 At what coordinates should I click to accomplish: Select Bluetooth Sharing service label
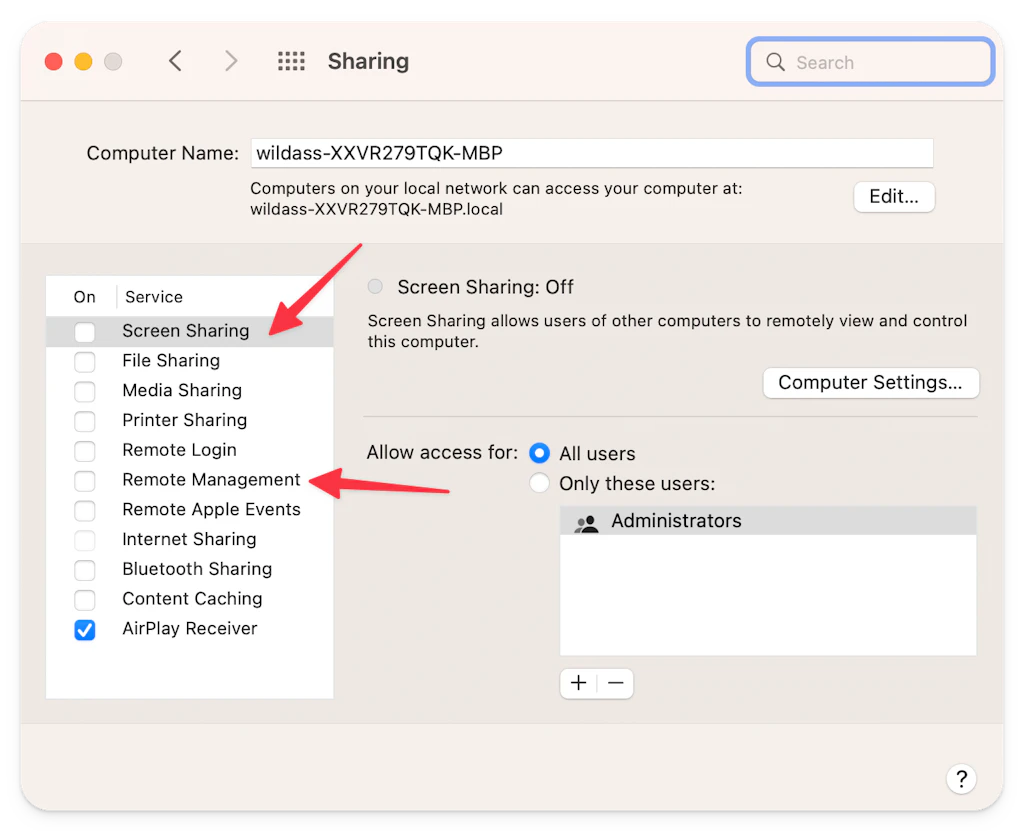click(197, 569)
